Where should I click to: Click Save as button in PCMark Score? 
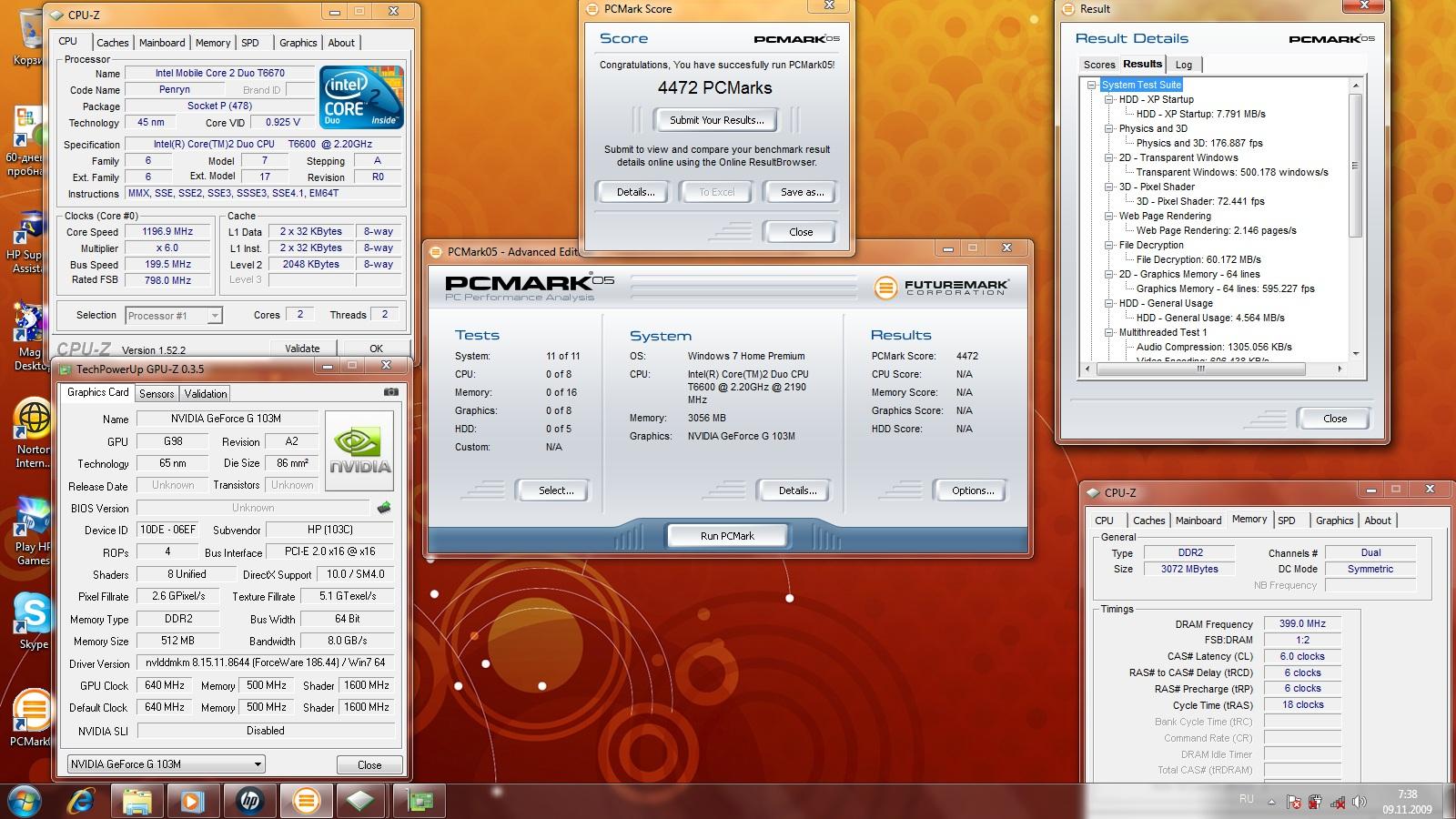tap(802, 192)
